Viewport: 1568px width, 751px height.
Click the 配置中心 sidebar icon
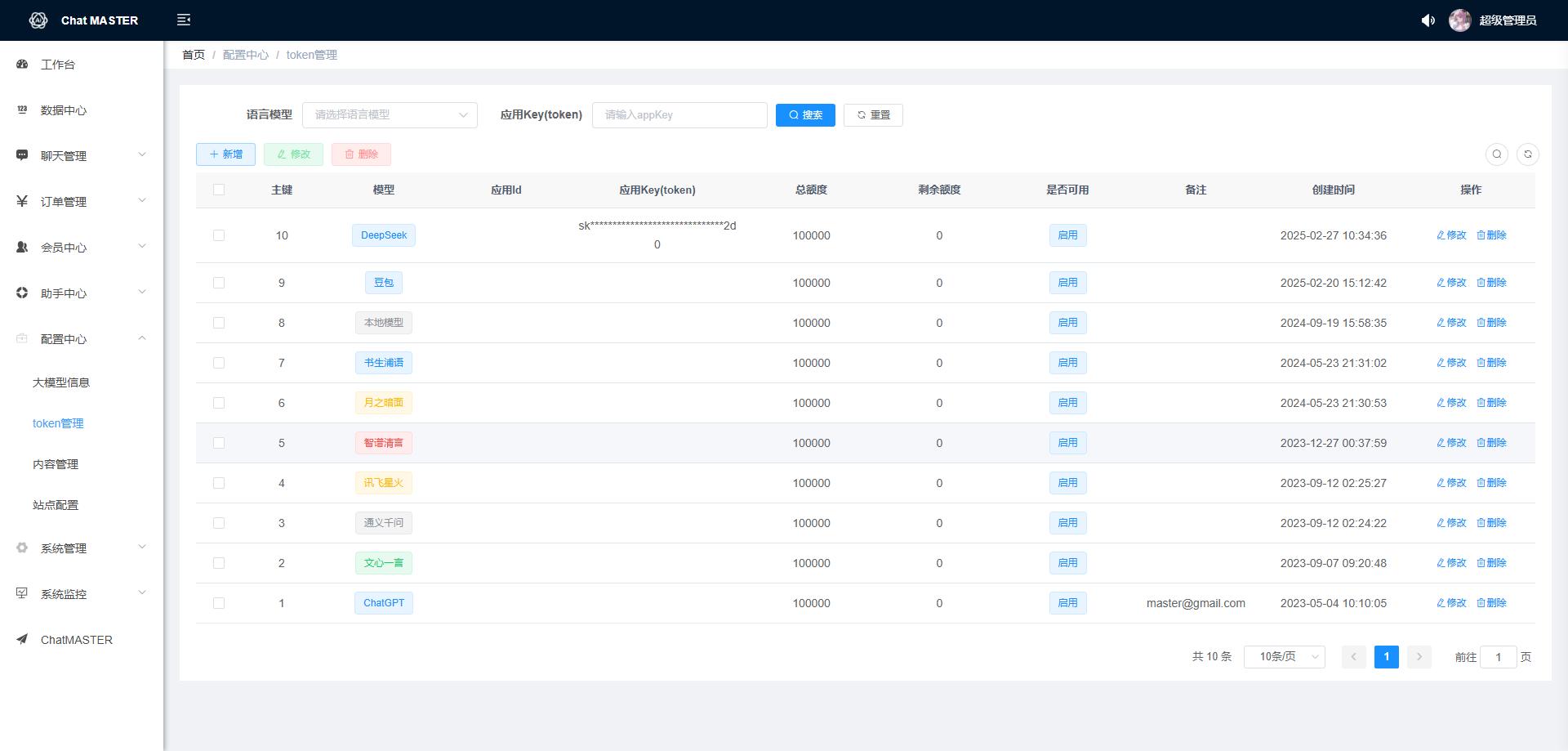22,338
